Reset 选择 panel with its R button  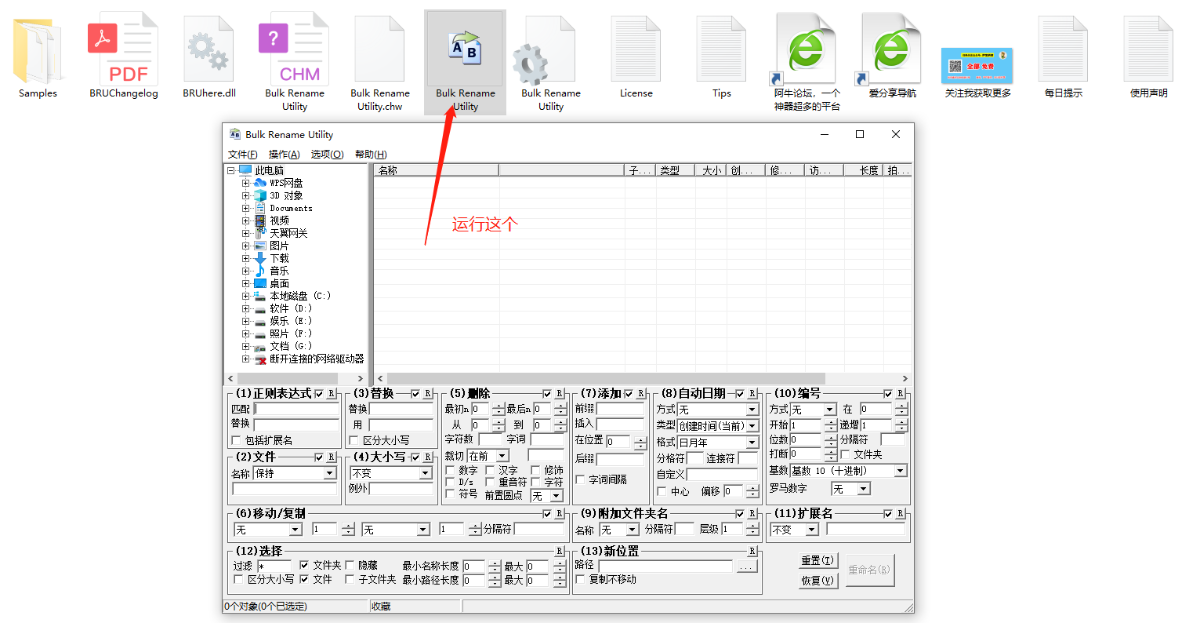[560, 551]
